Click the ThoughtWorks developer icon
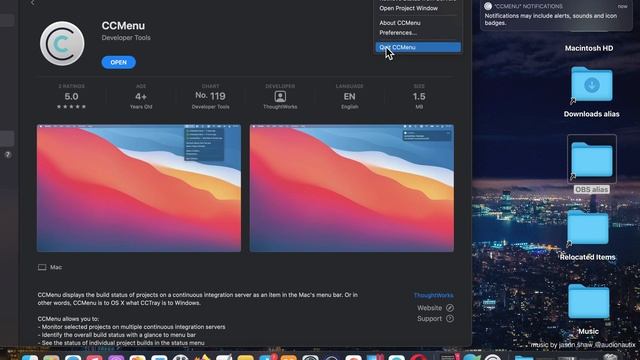Screen dimensions: 640x360 [x=280, y=97]
